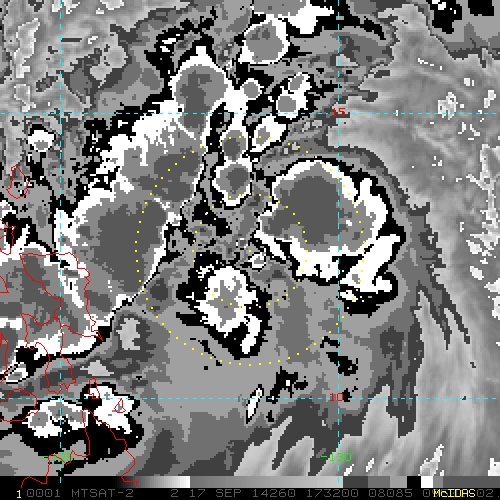The width and height of the screenshot is (500, 500).
Task: Click the yellow McIDAS logo text
Action: [x=454, y=493]
